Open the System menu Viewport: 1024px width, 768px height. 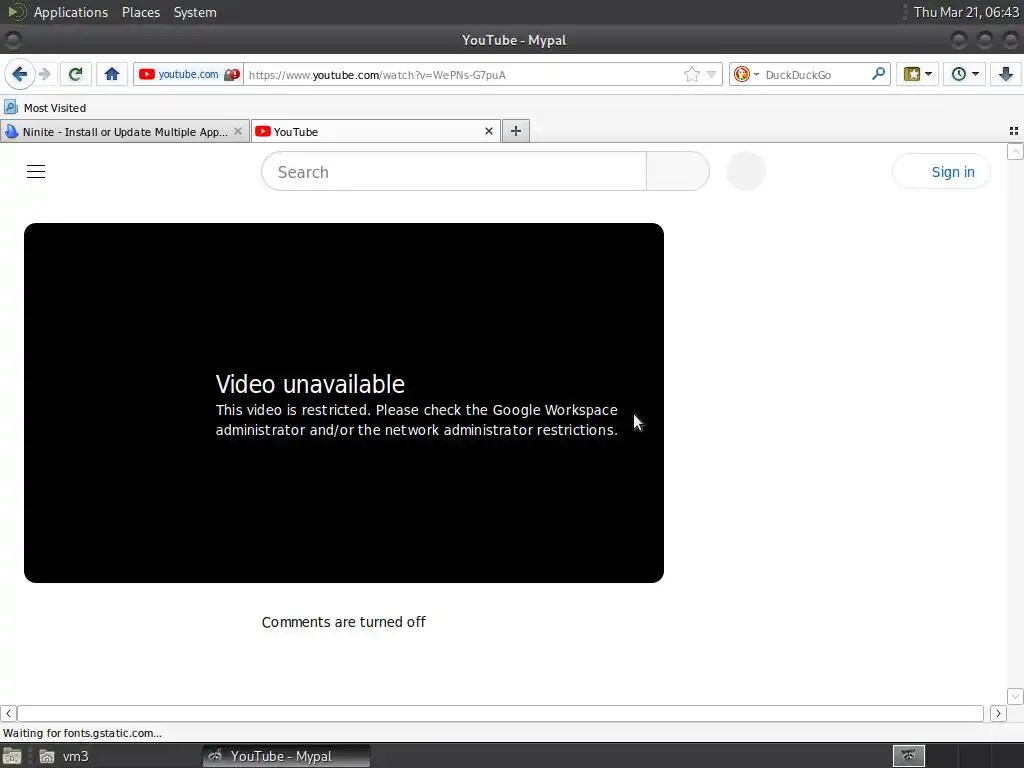[x=195, y=12]
